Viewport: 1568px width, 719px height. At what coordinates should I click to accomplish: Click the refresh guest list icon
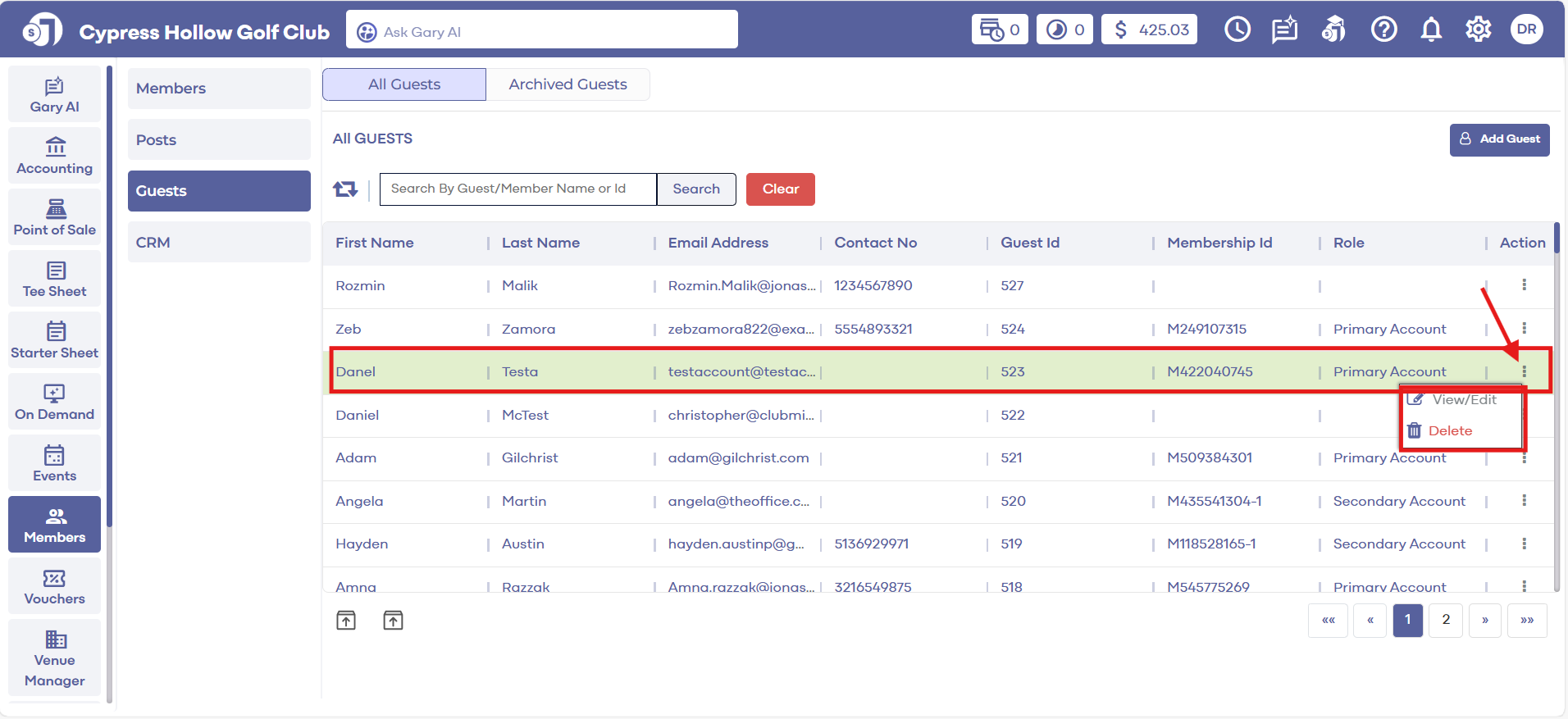point(345,189)
